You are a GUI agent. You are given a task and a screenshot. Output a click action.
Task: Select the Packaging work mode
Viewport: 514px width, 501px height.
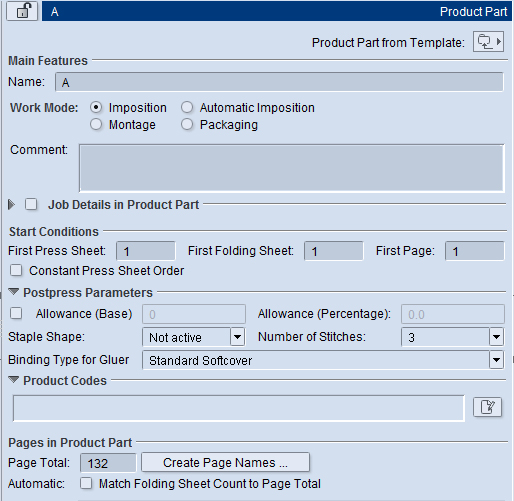point(187,124)
